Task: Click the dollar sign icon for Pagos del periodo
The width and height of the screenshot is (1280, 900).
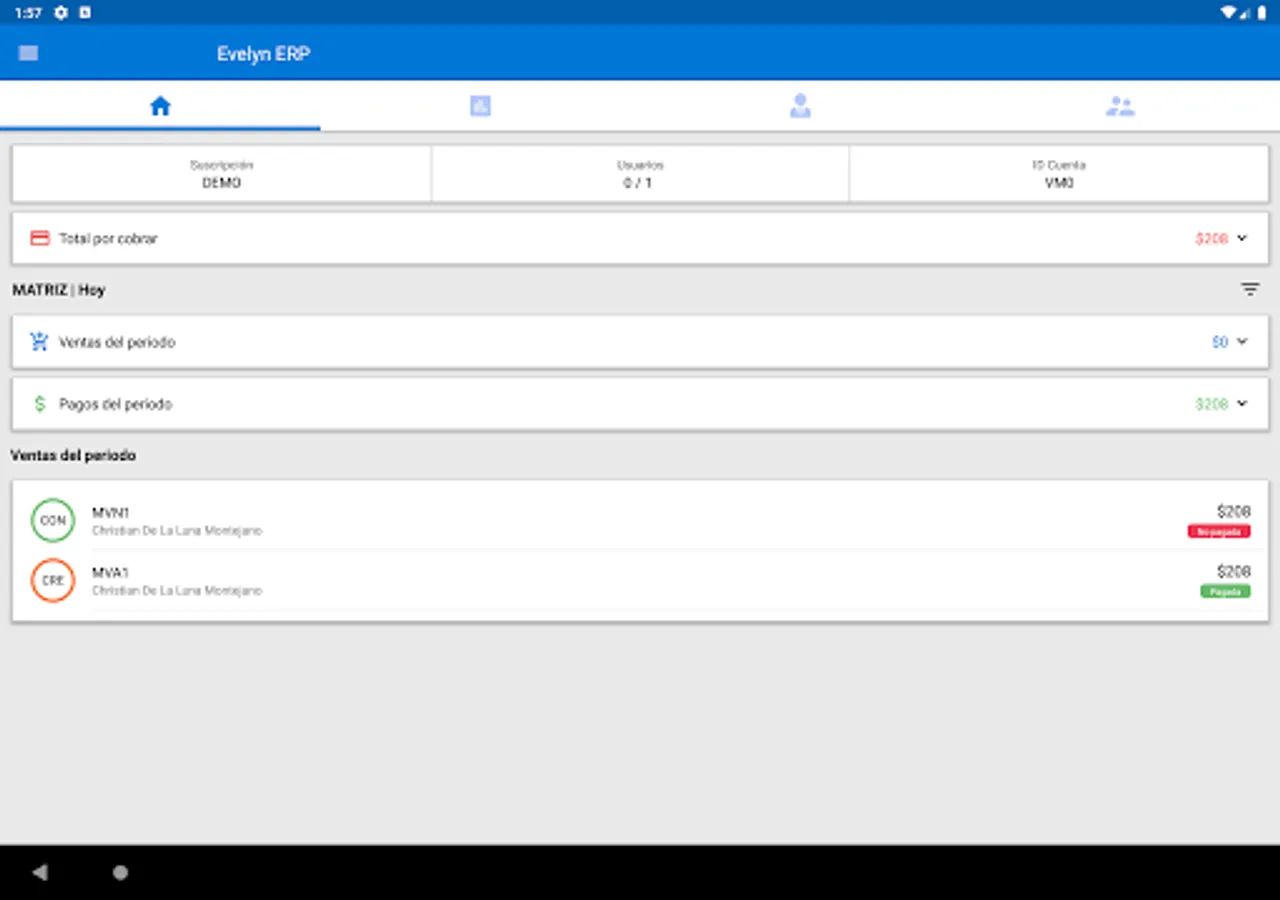Action: (40, 404)
